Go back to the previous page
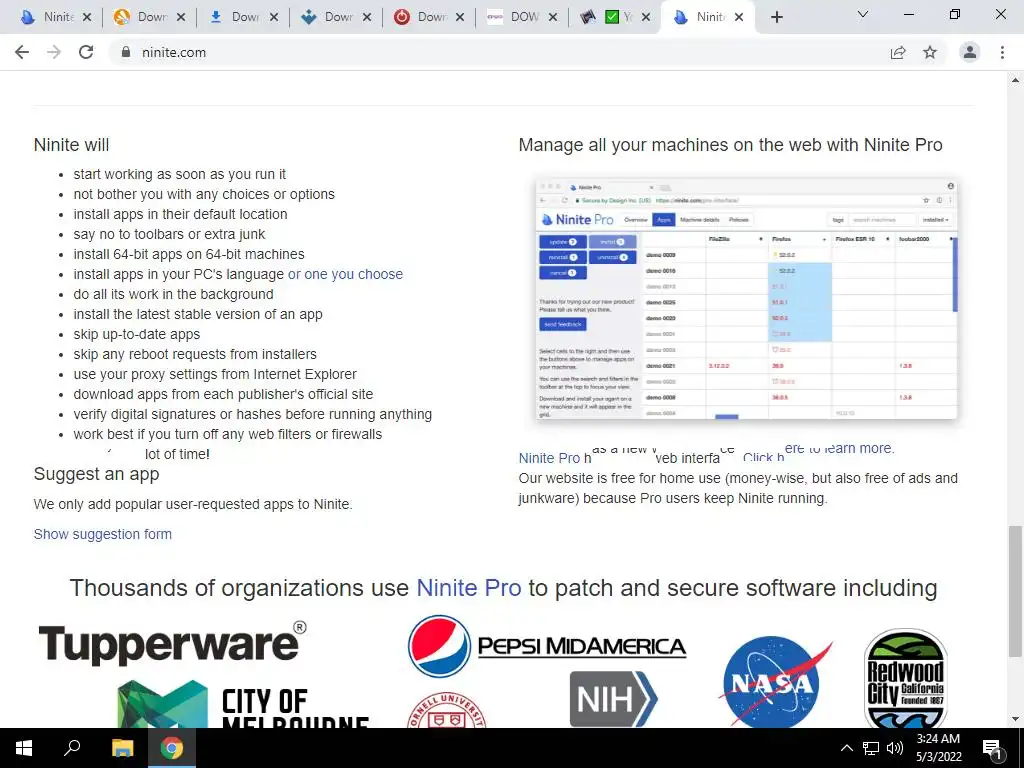1024x768 pixels. [x=22, y=52]
